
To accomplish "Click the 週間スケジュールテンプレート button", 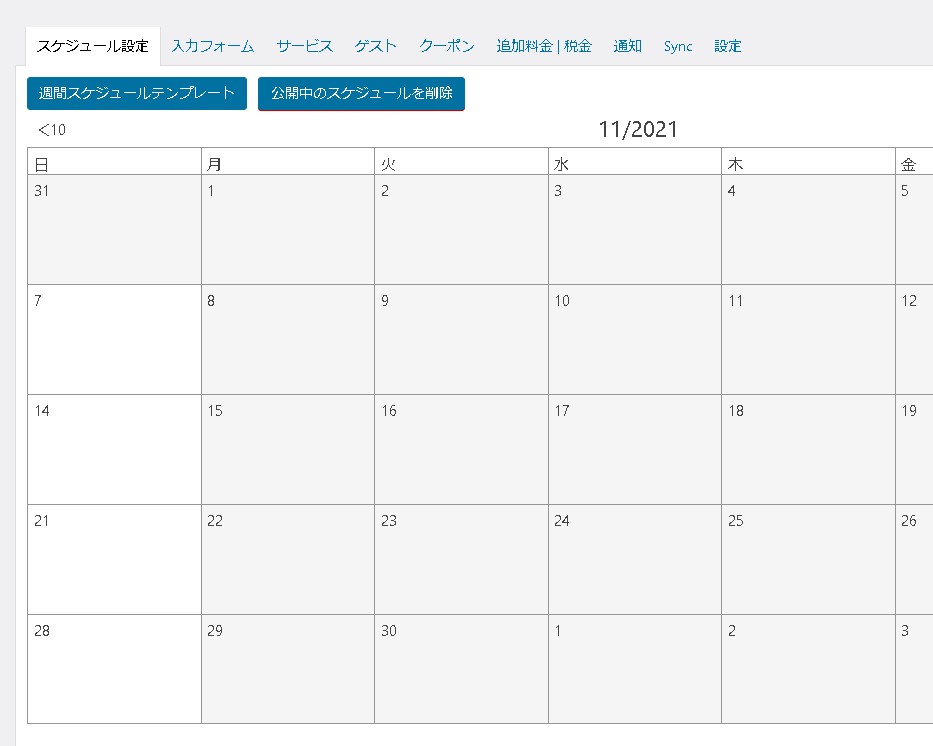I will pyautogui.click(x=137, y=93).
